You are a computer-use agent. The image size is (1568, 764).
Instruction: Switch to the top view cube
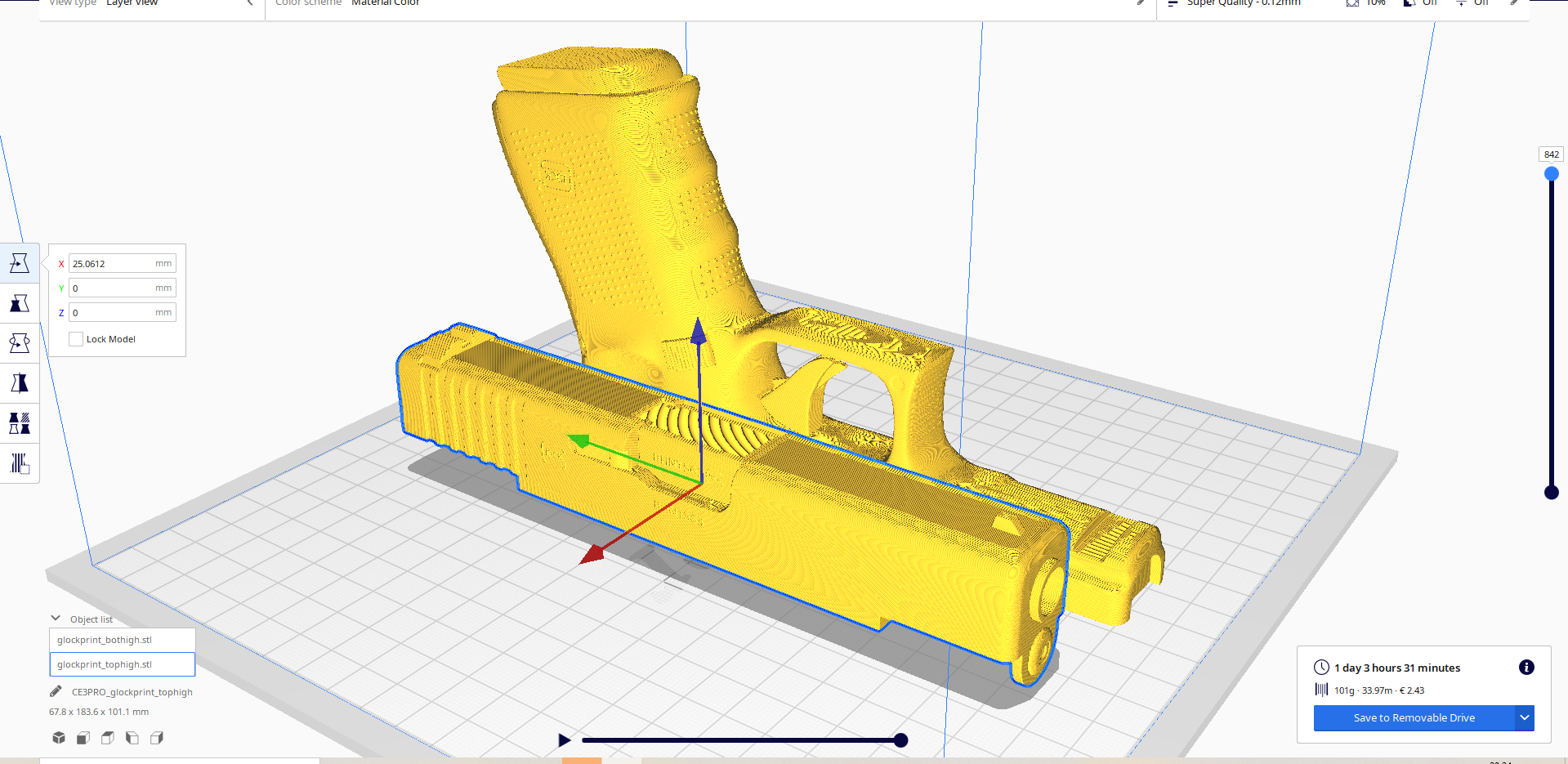point(108,738)
